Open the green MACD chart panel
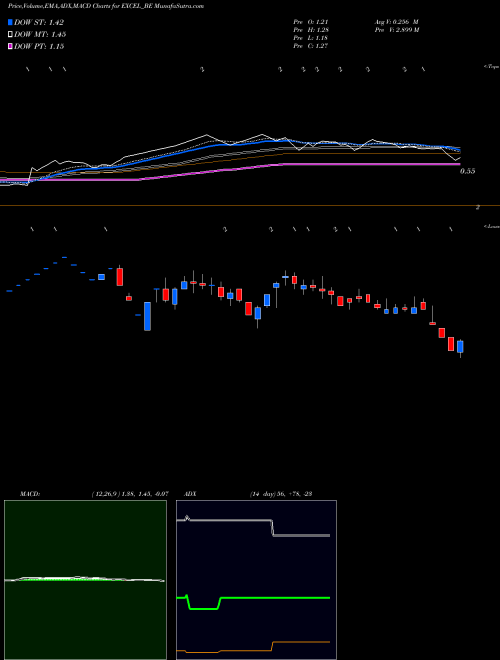Screen dimensions: 500x660 [85, 580]
